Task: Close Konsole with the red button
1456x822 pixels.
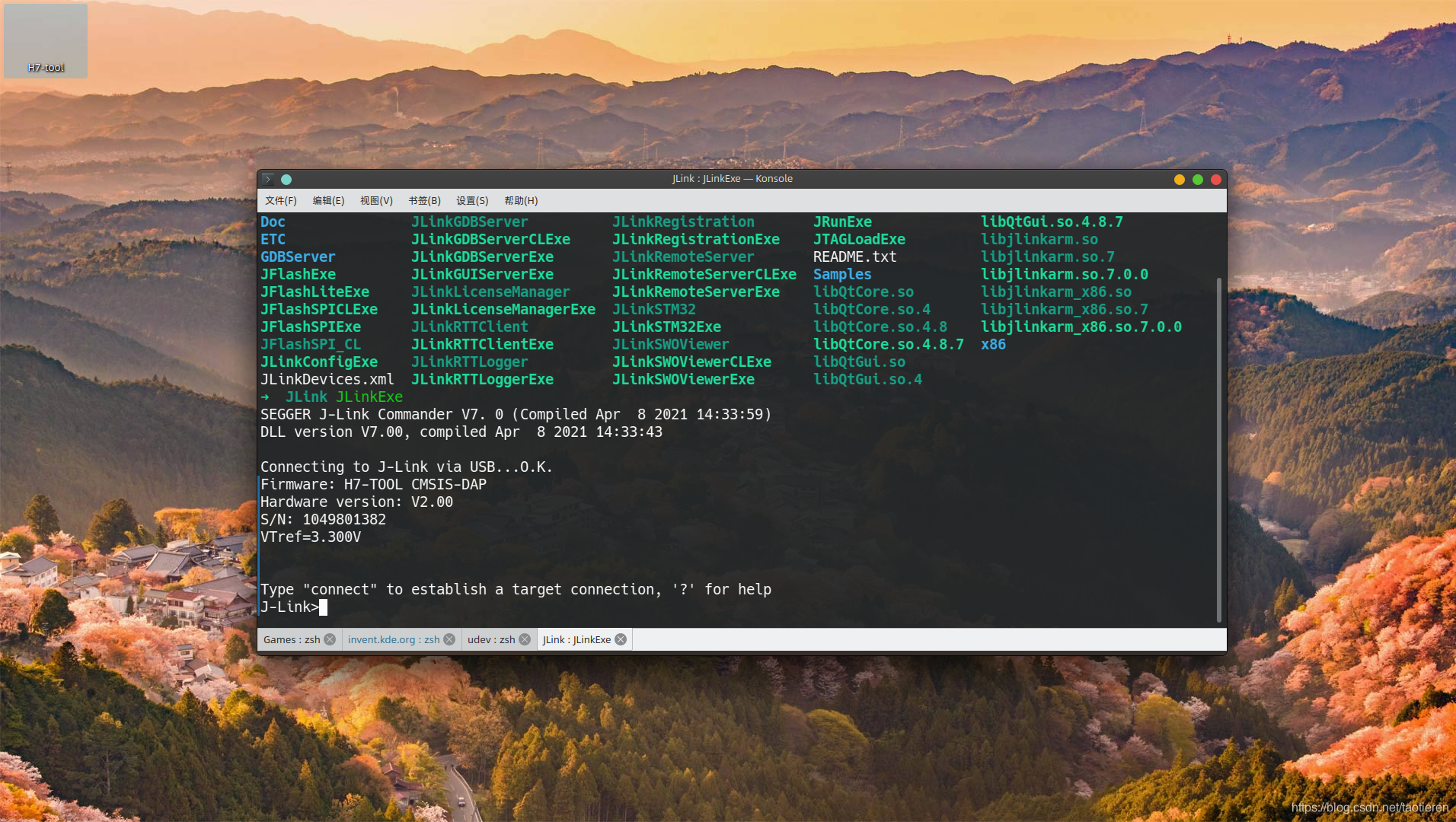Action: (1216, 180)
